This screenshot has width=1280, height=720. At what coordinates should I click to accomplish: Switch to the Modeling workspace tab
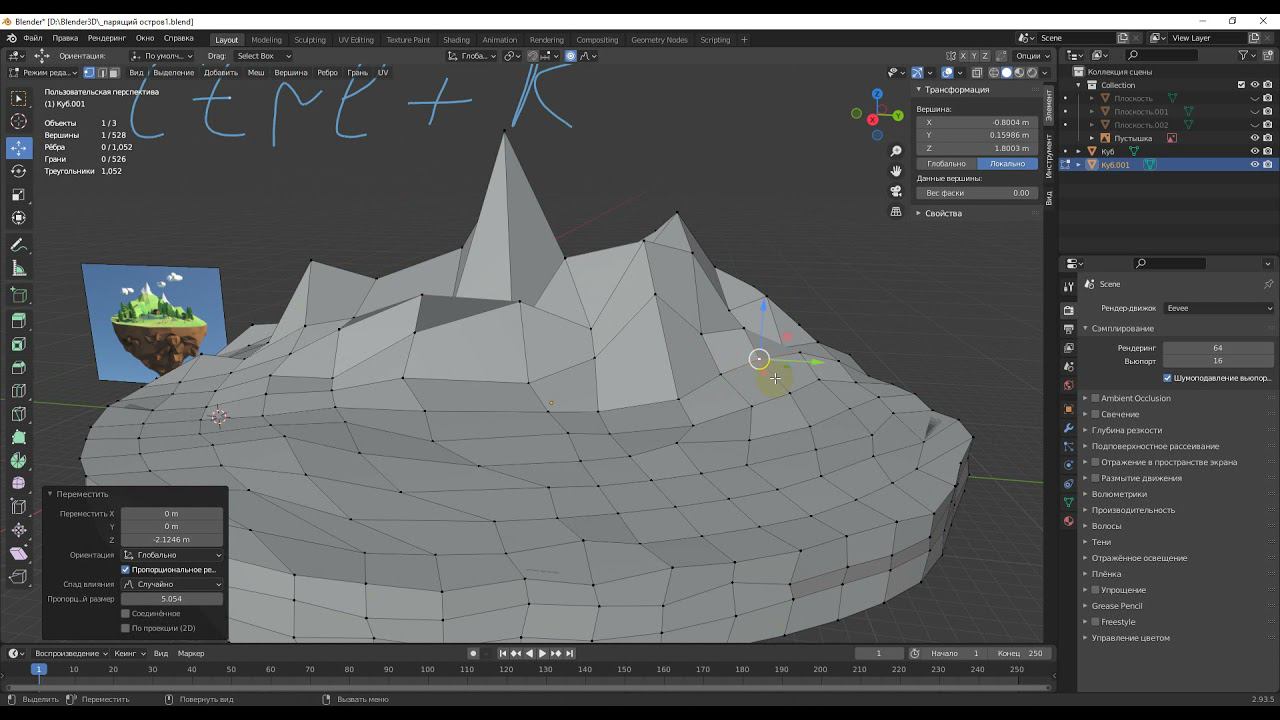(x=266, y=40)
